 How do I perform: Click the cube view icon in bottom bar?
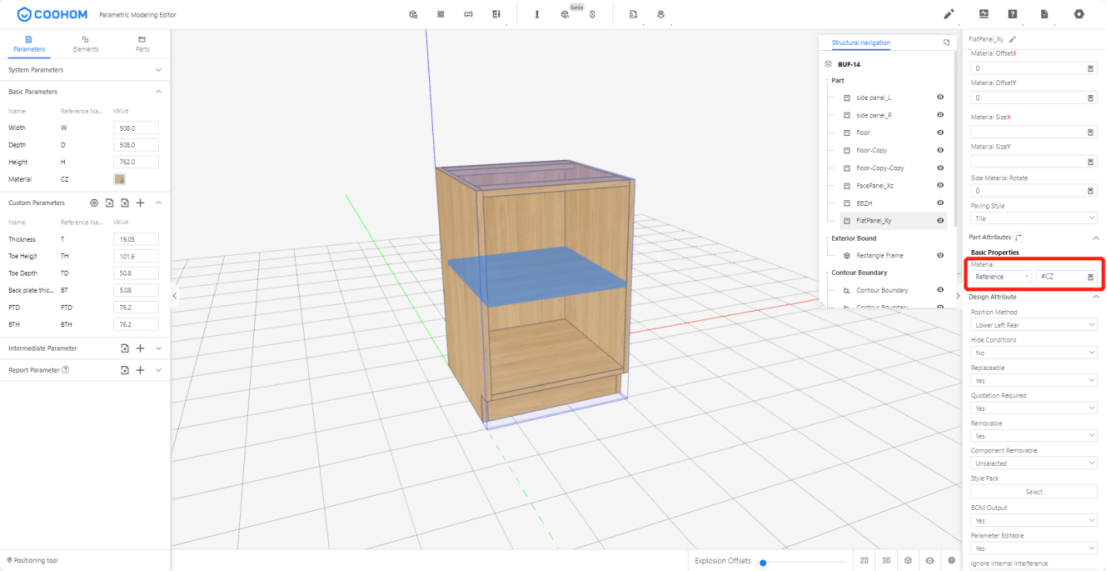[908, 561]
